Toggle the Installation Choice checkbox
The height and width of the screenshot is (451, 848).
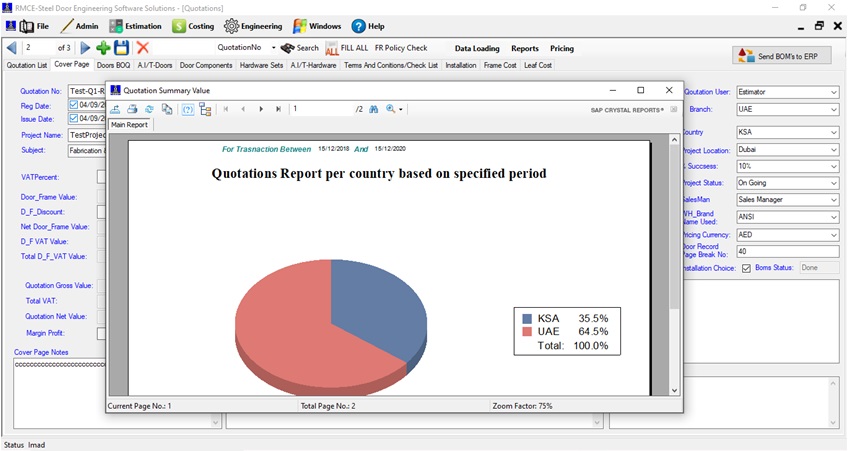746,268
